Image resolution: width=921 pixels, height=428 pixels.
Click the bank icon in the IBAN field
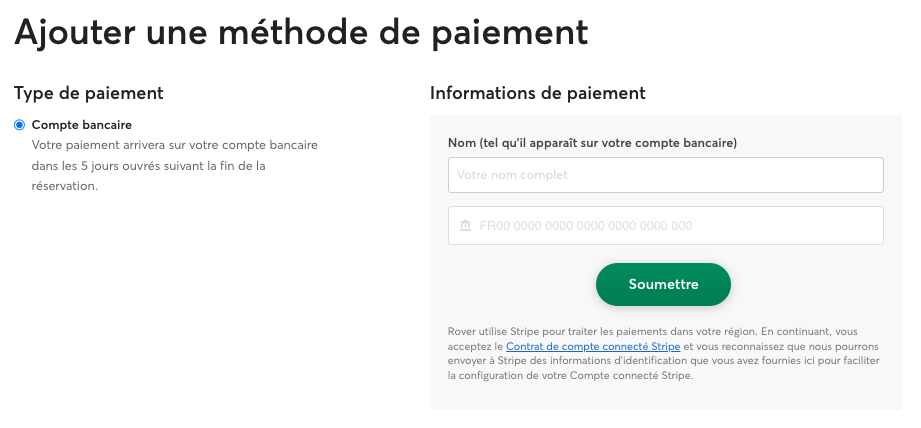[465, 225]
